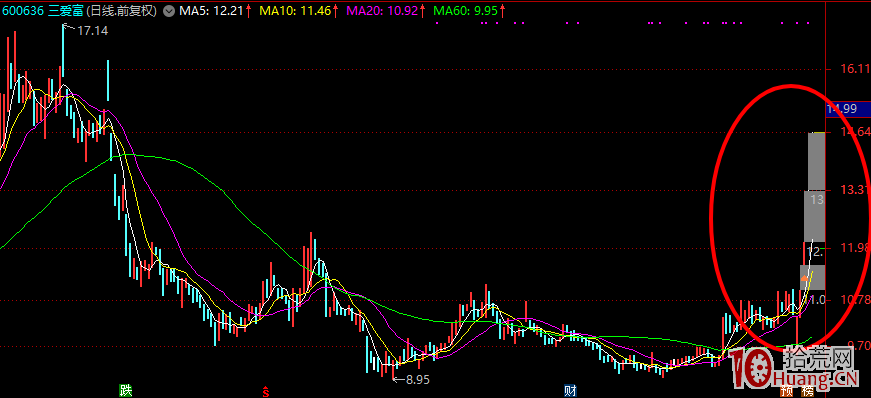The width and height of the screenshot is (871, 398).
Task: Click the green 跌 event marker icon
Action: click(x=126, y=391)
